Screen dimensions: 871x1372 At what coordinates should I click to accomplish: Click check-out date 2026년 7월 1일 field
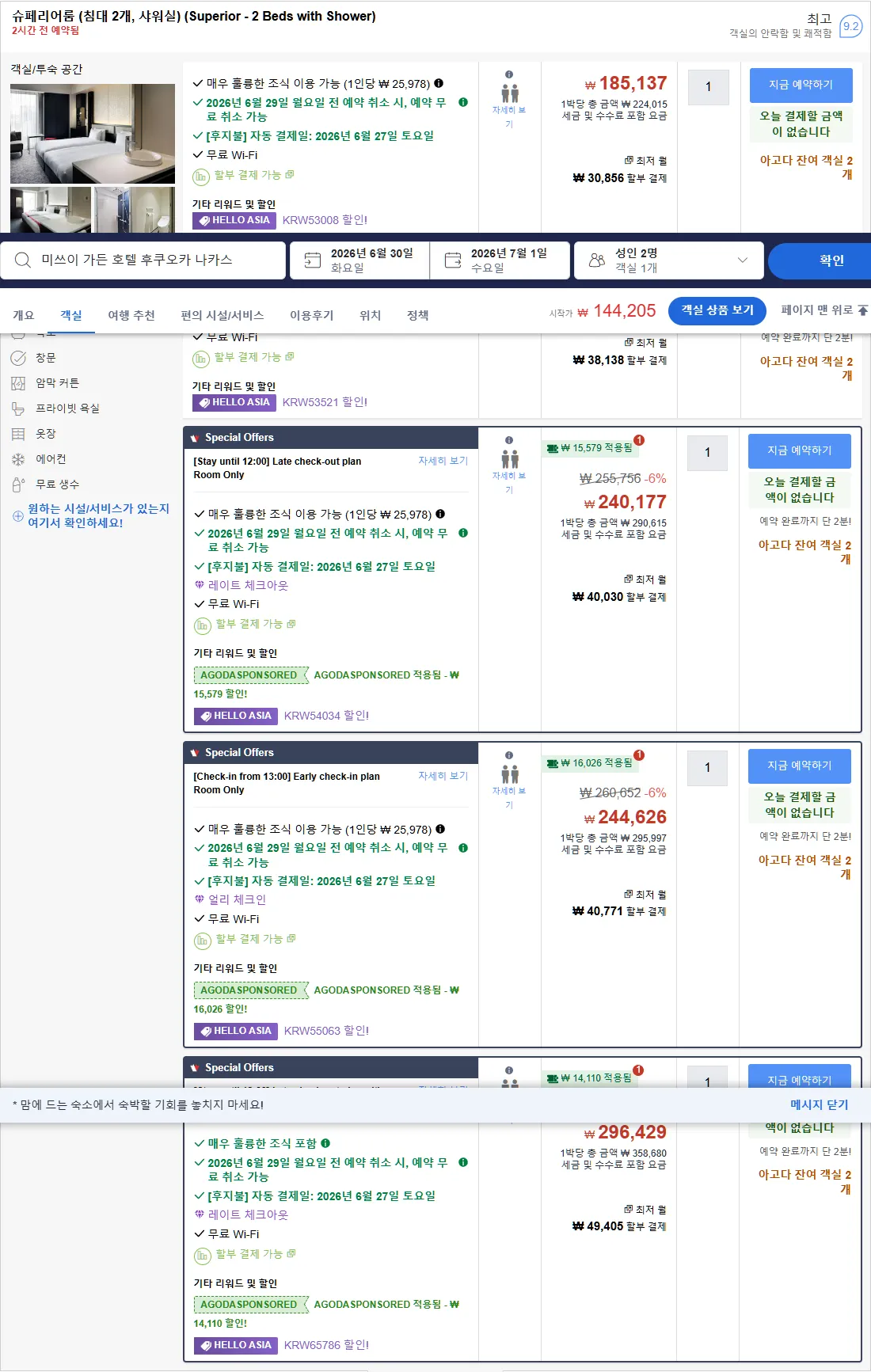coord(500,260)
